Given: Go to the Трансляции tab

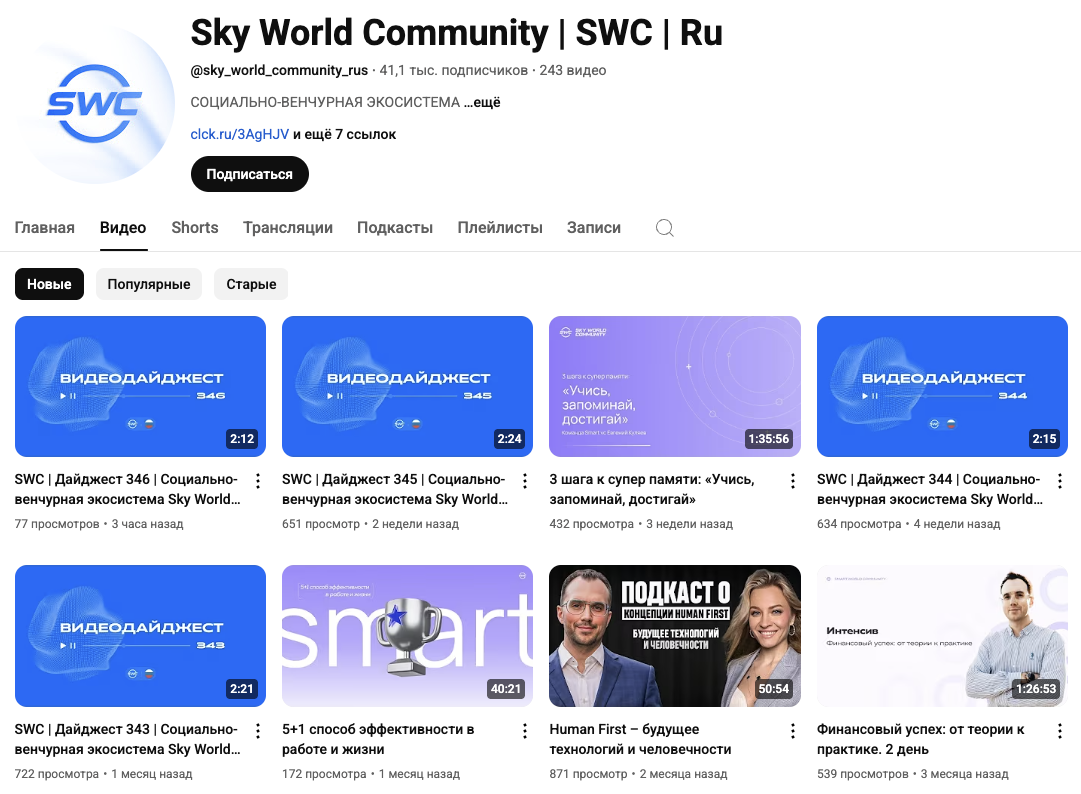Looking at the screenshot, I should pyautogui.click(x=288, y=227).
